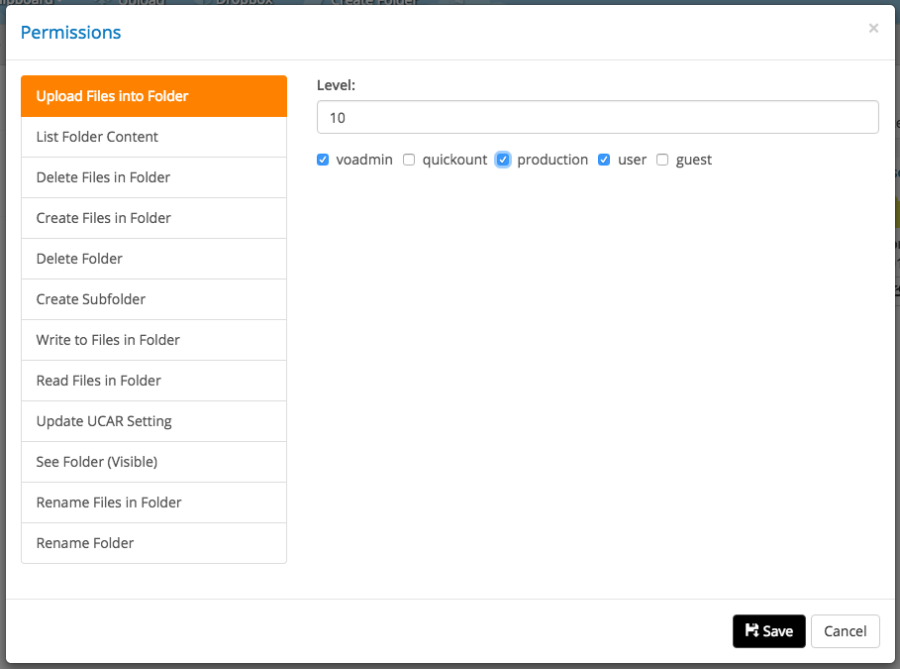This screenshot has height=669, width=900.
Task: Cancel the Permissions dialog
Action: (x=845, y=631)
